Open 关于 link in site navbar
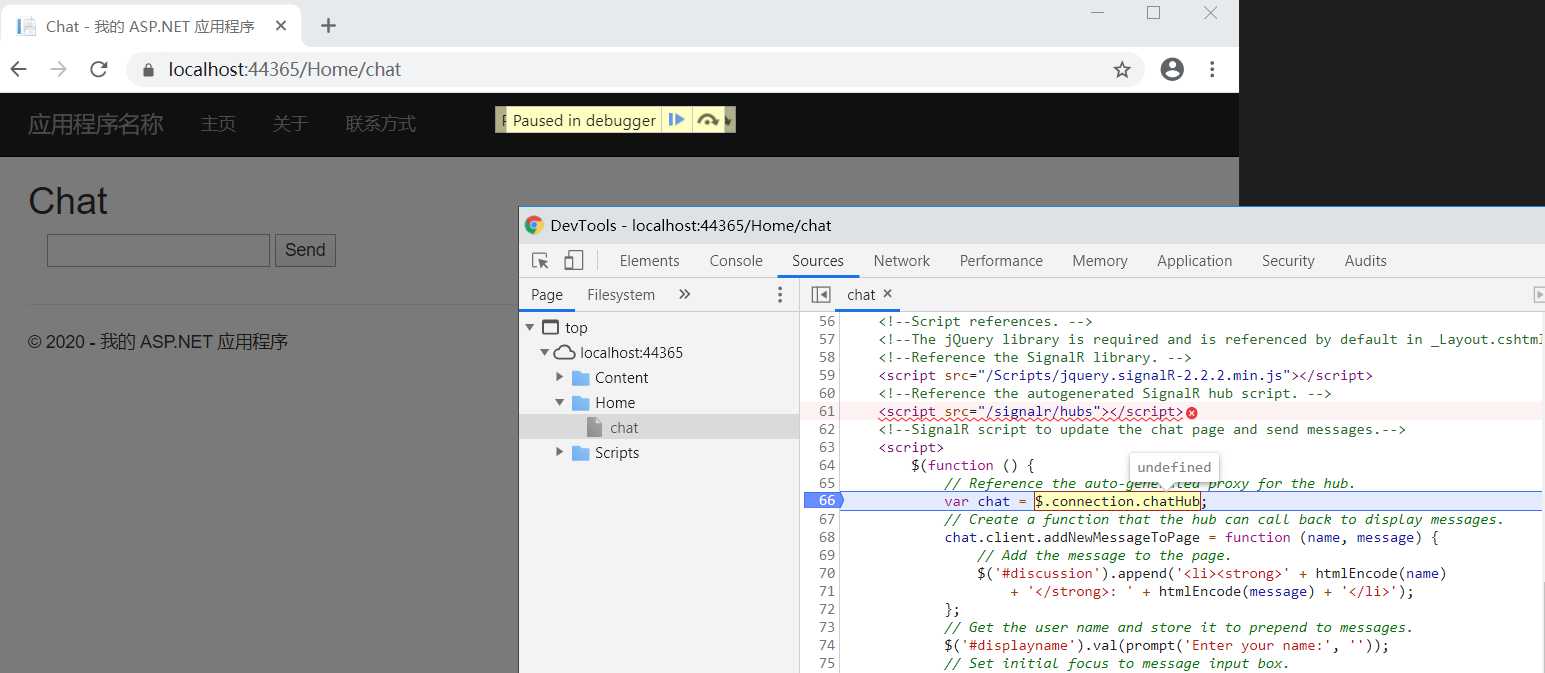 click(290, 124)
